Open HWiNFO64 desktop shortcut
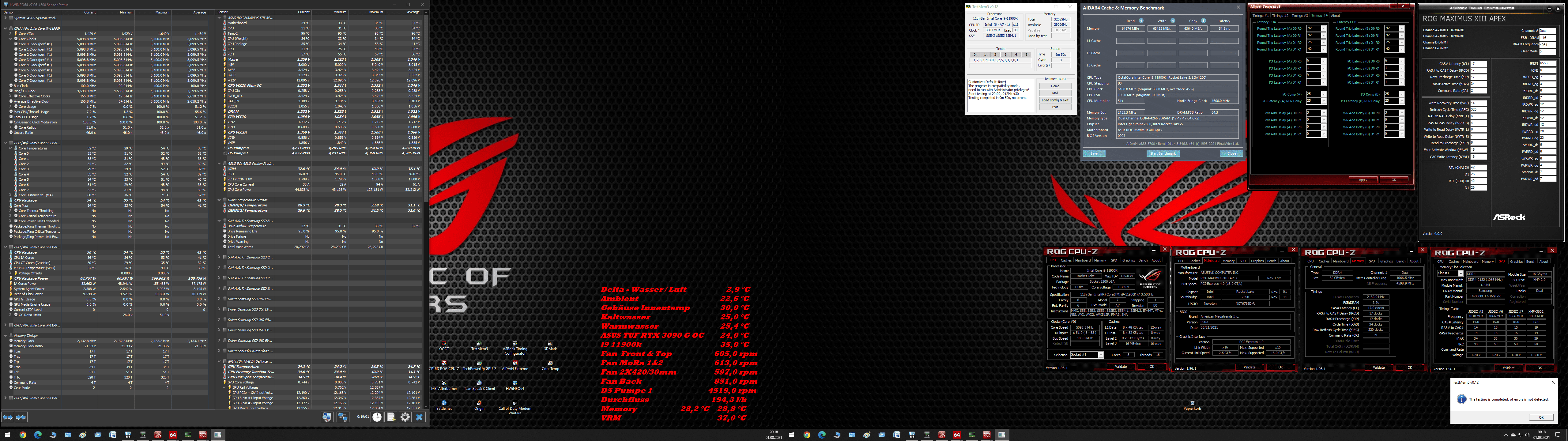 [x=515, y=385]
